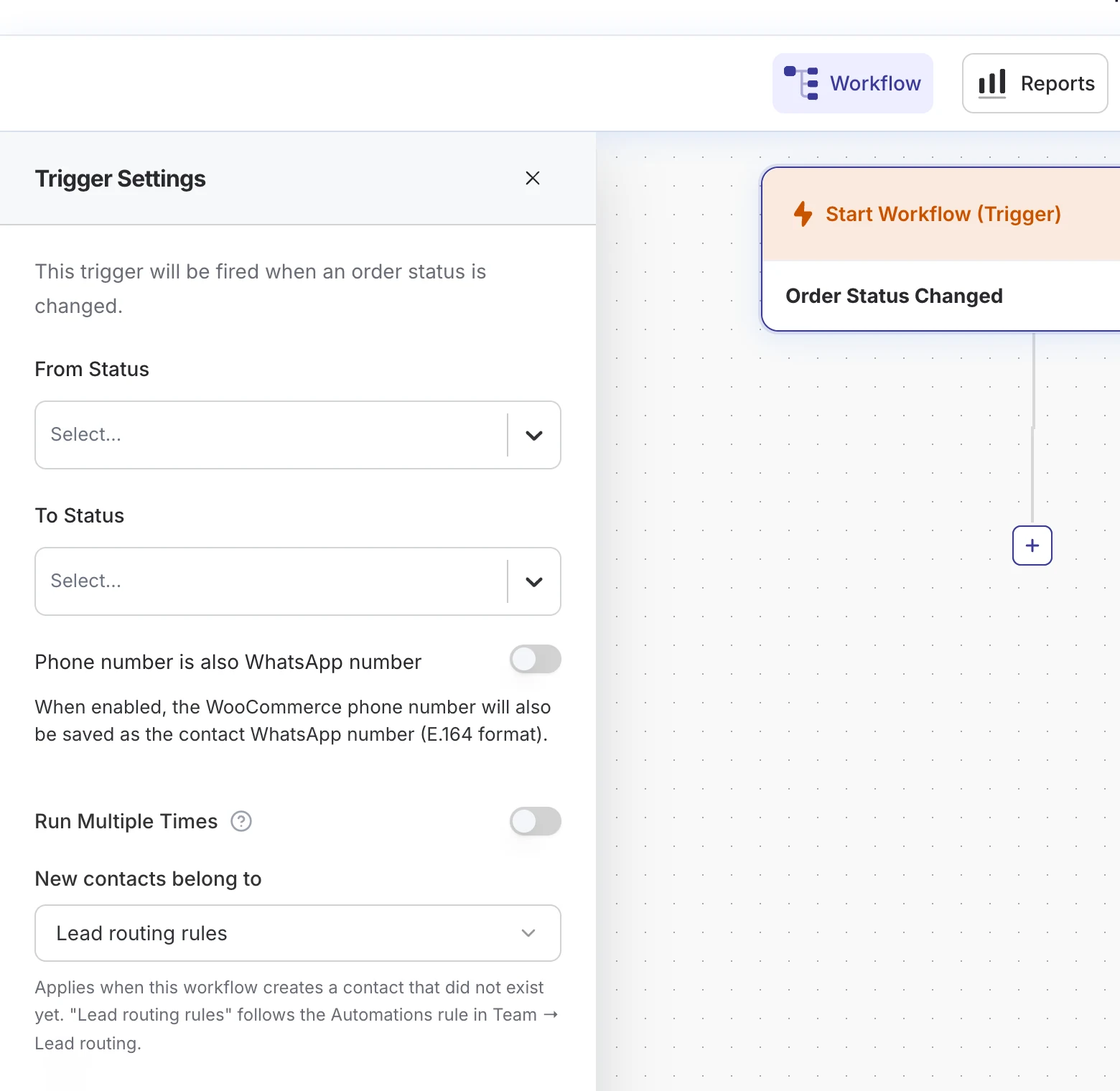Click the Phone number is also WhatsApp number label

tap(228, 662)
